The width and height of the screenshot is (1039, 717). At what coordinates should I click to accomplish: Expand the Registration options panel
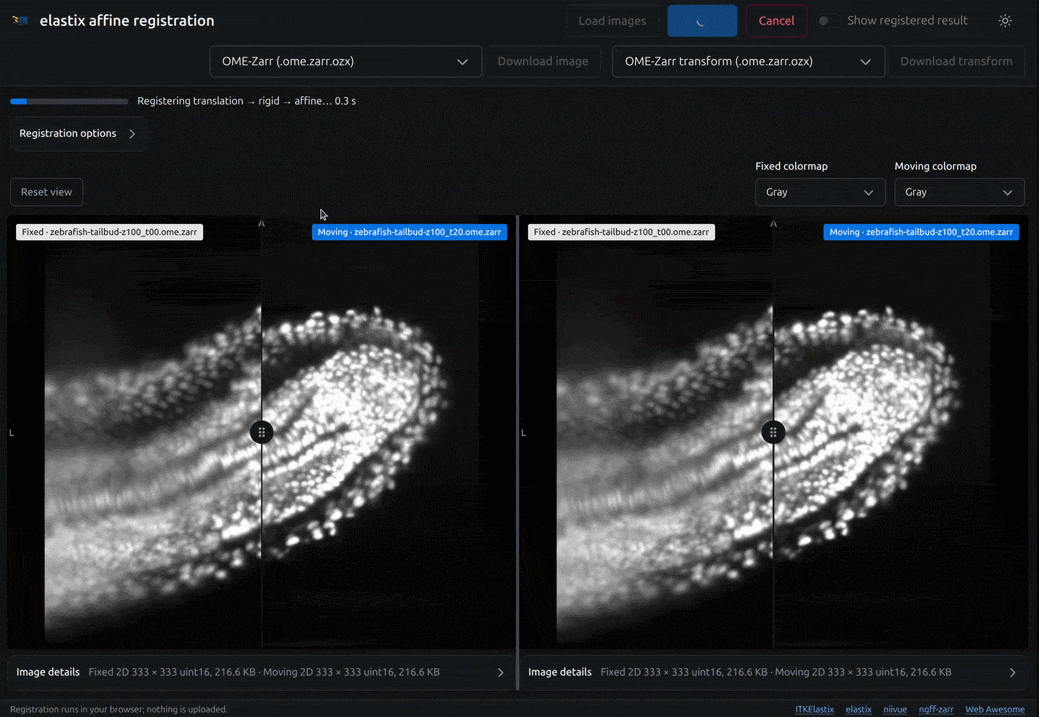point(78,133)
